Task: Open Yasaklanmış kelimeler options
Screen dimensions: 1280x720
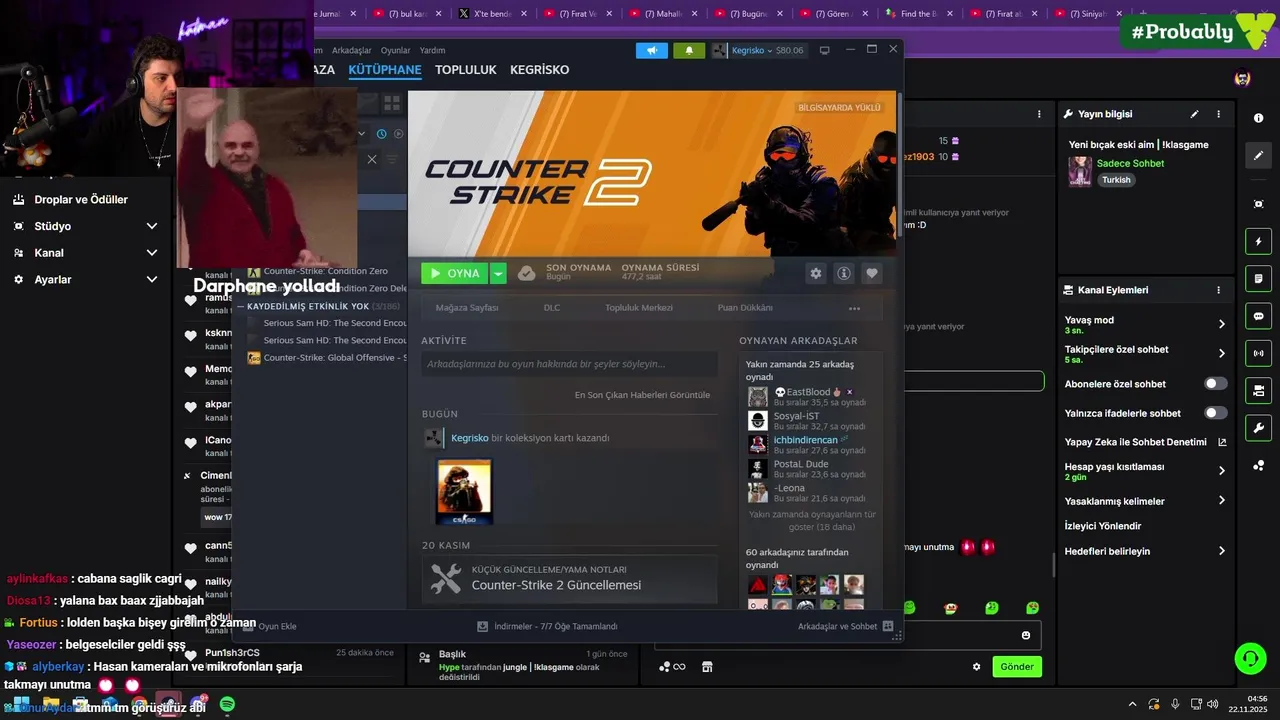Action: click(x=1146, y=501)
